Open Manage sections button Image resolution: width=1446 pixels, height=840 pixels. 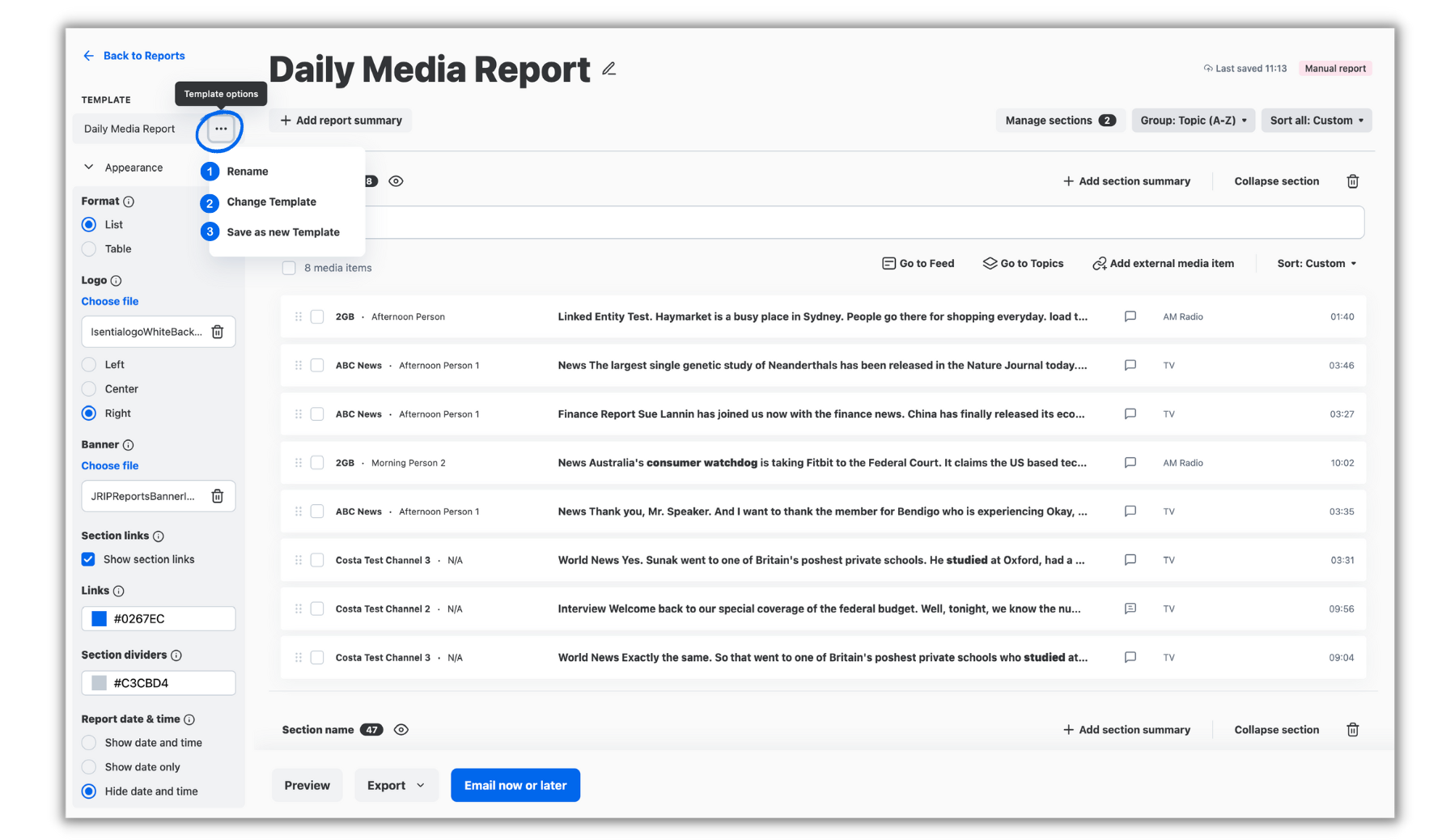click(x=1060, y=121)
